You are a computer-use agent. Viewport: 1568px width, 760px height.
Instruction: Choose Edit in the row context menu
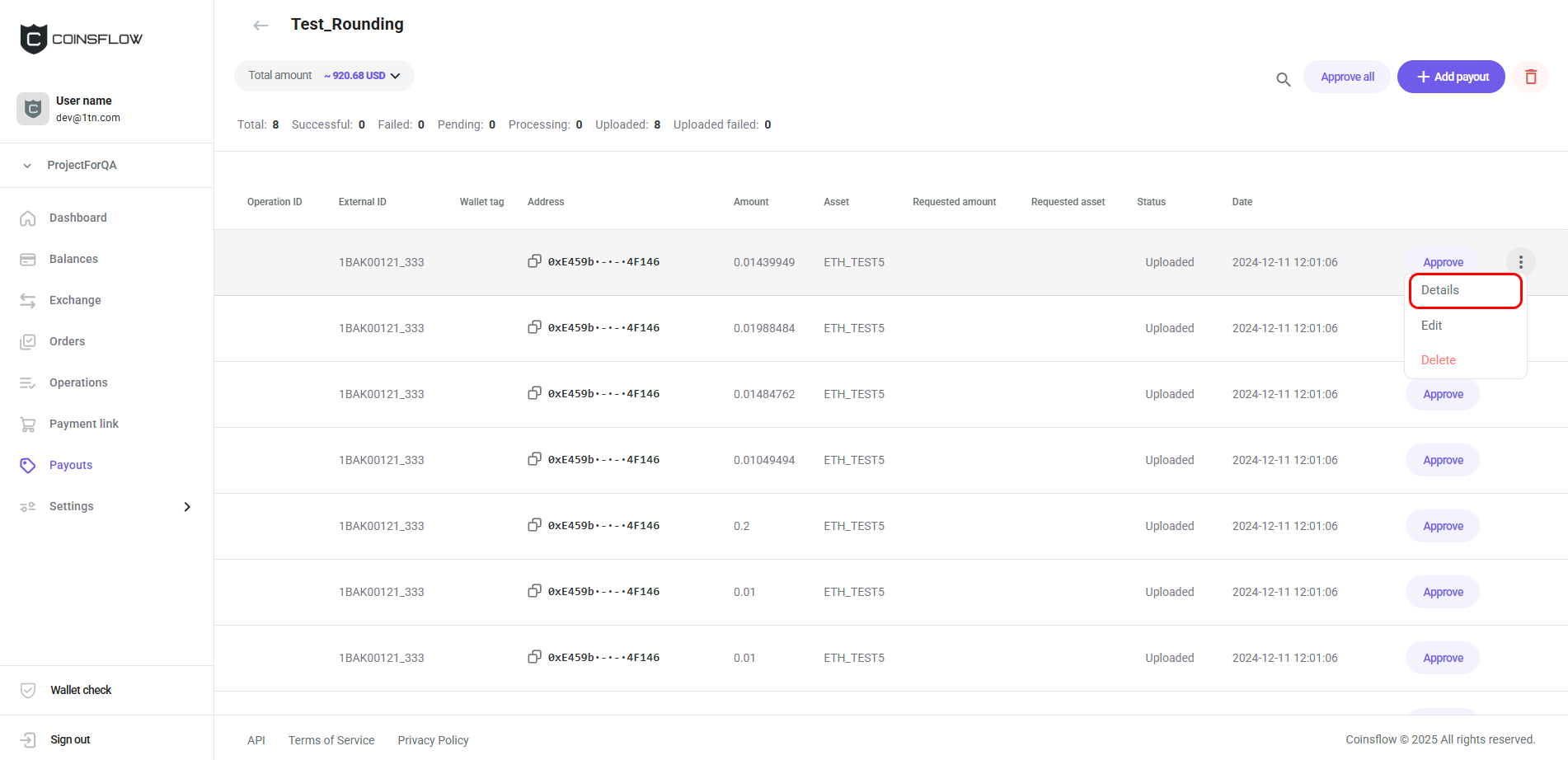click(x=1431, y=326)
